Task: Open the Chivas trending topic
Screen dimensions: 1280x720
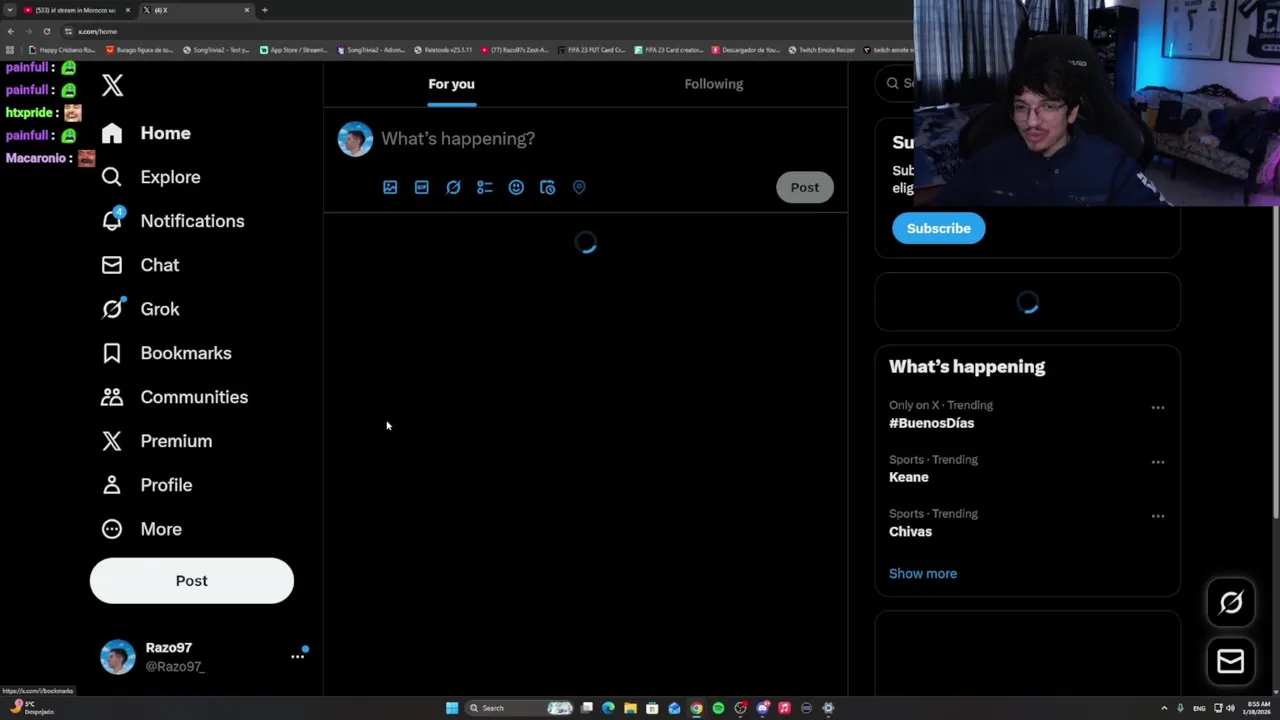Action: coord(910,531)
